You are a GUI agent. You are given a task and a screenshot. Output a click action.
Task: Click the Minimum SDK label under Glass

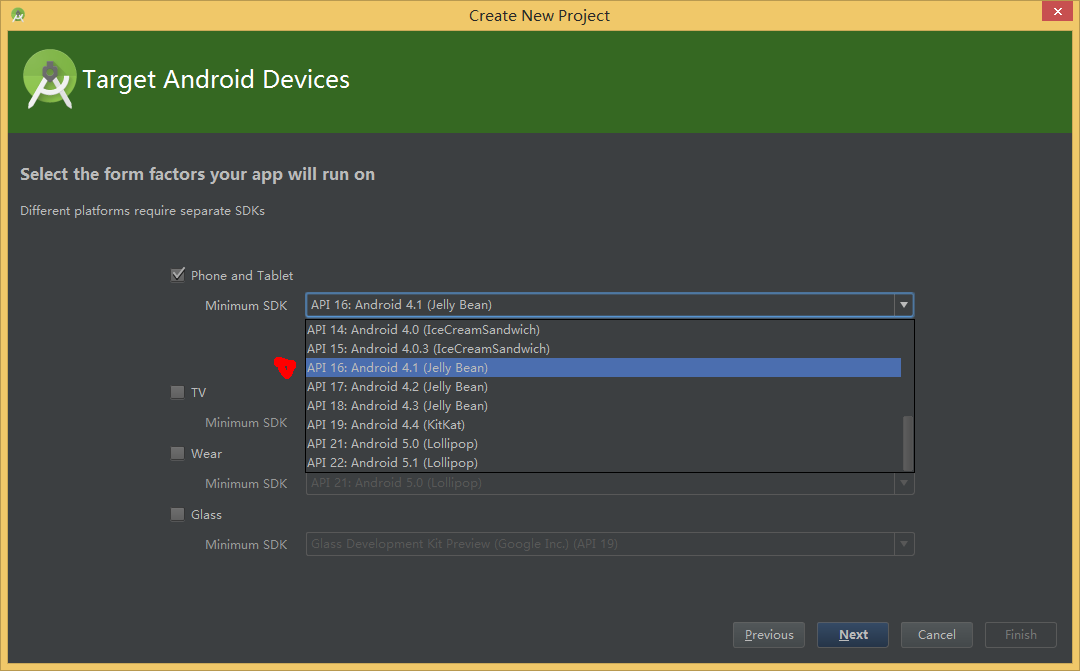246,544
